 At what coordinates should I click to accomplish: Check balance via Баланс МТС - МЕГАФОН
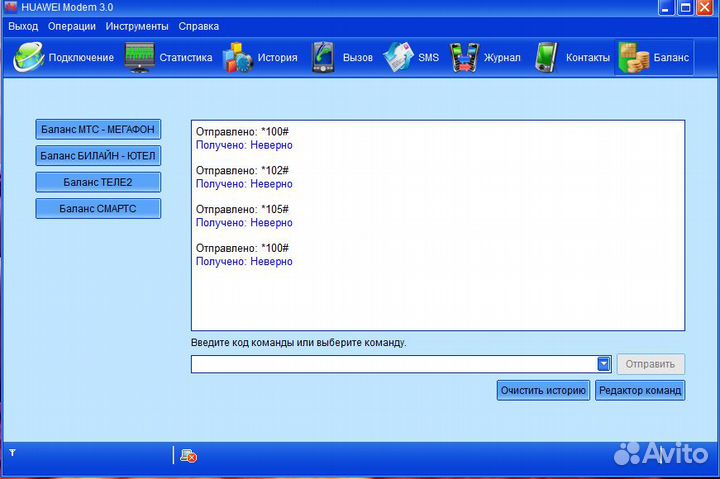(98, 130)
